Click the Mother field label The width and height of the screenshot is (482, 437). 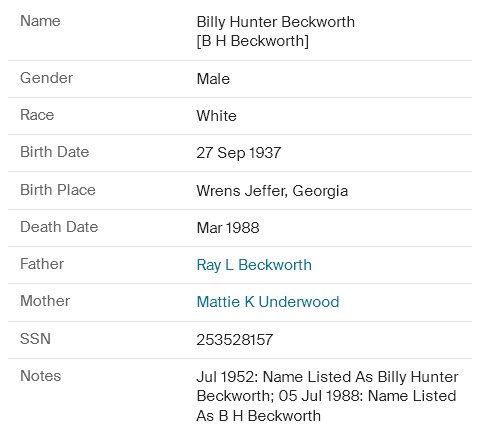coord(45,301)
